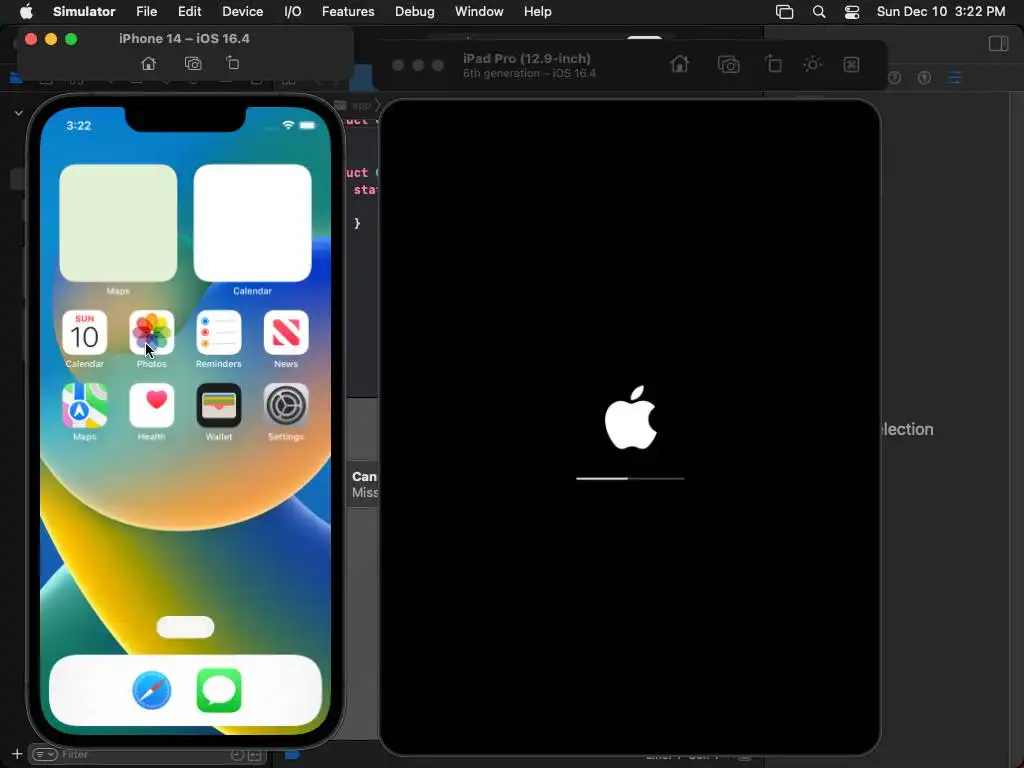Viewport: 1024px width, 768px height.
Task: Open the Device menu
Action: (x=242, y=11)
